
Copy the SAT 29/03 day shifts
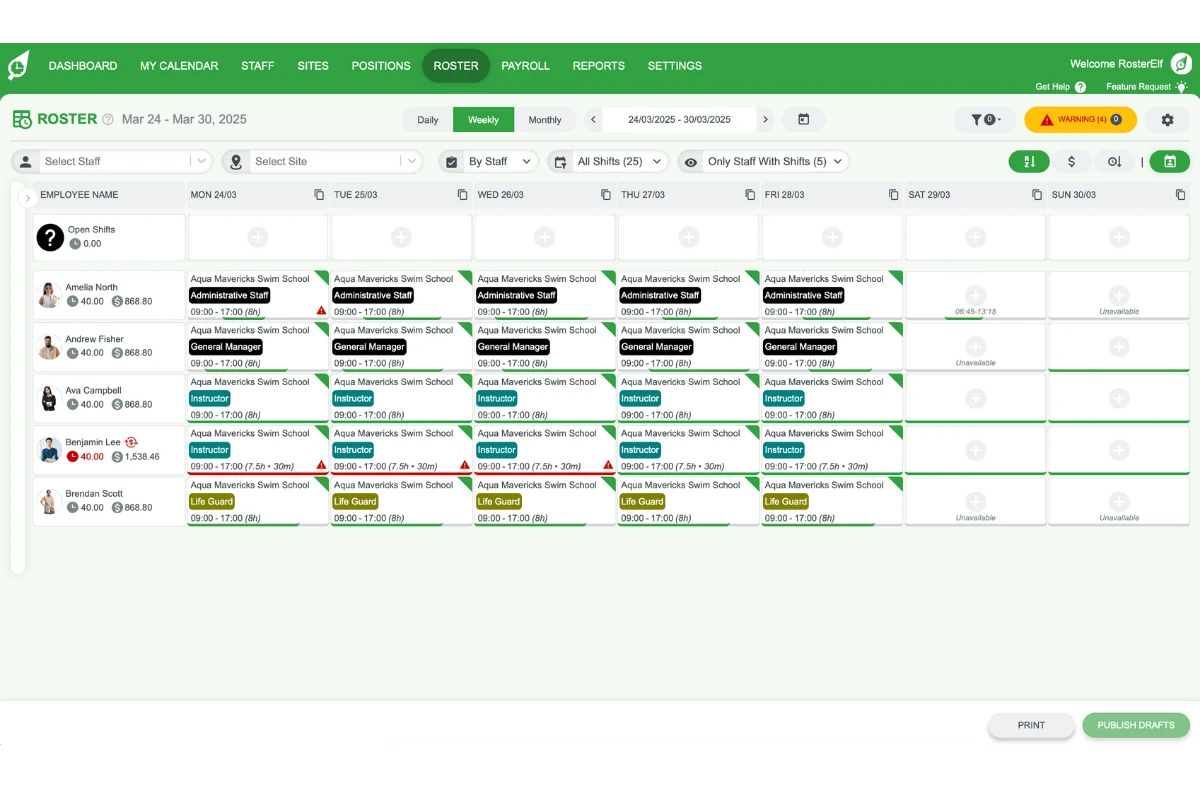point(1037,195)
